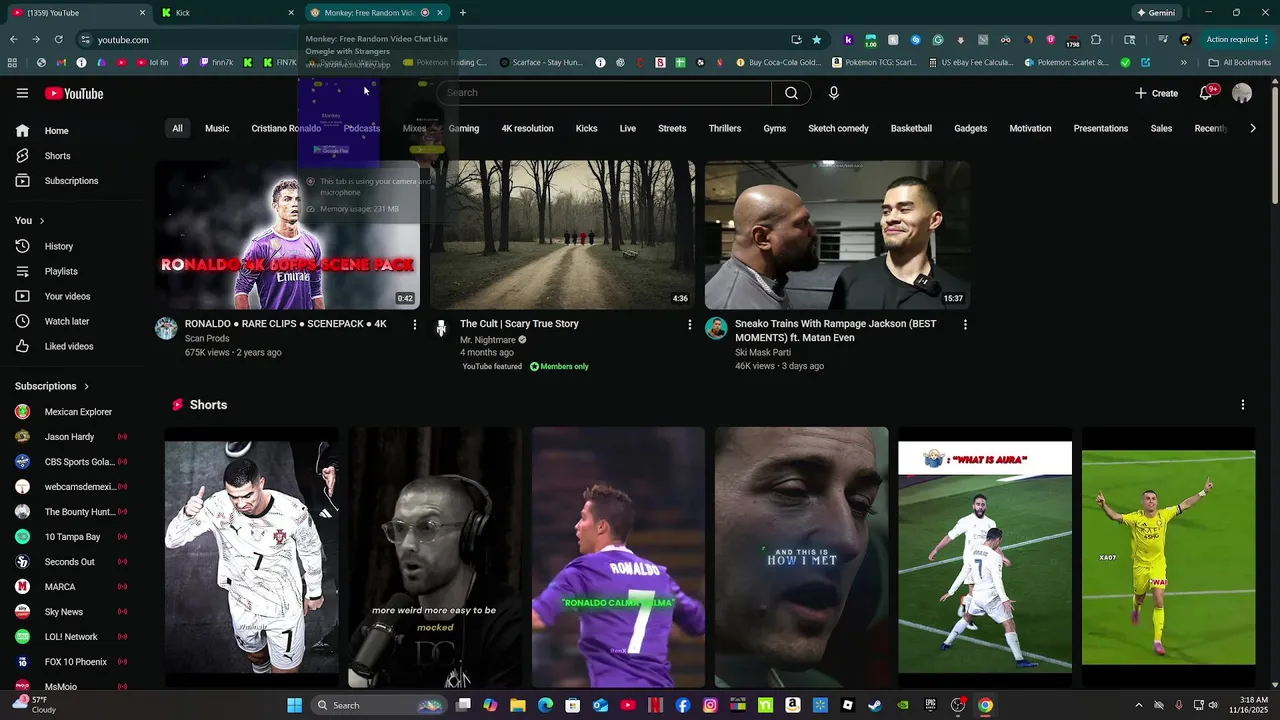
Task: Open a new browser tab
Action: pyautogui.click(x=462, y=13)
